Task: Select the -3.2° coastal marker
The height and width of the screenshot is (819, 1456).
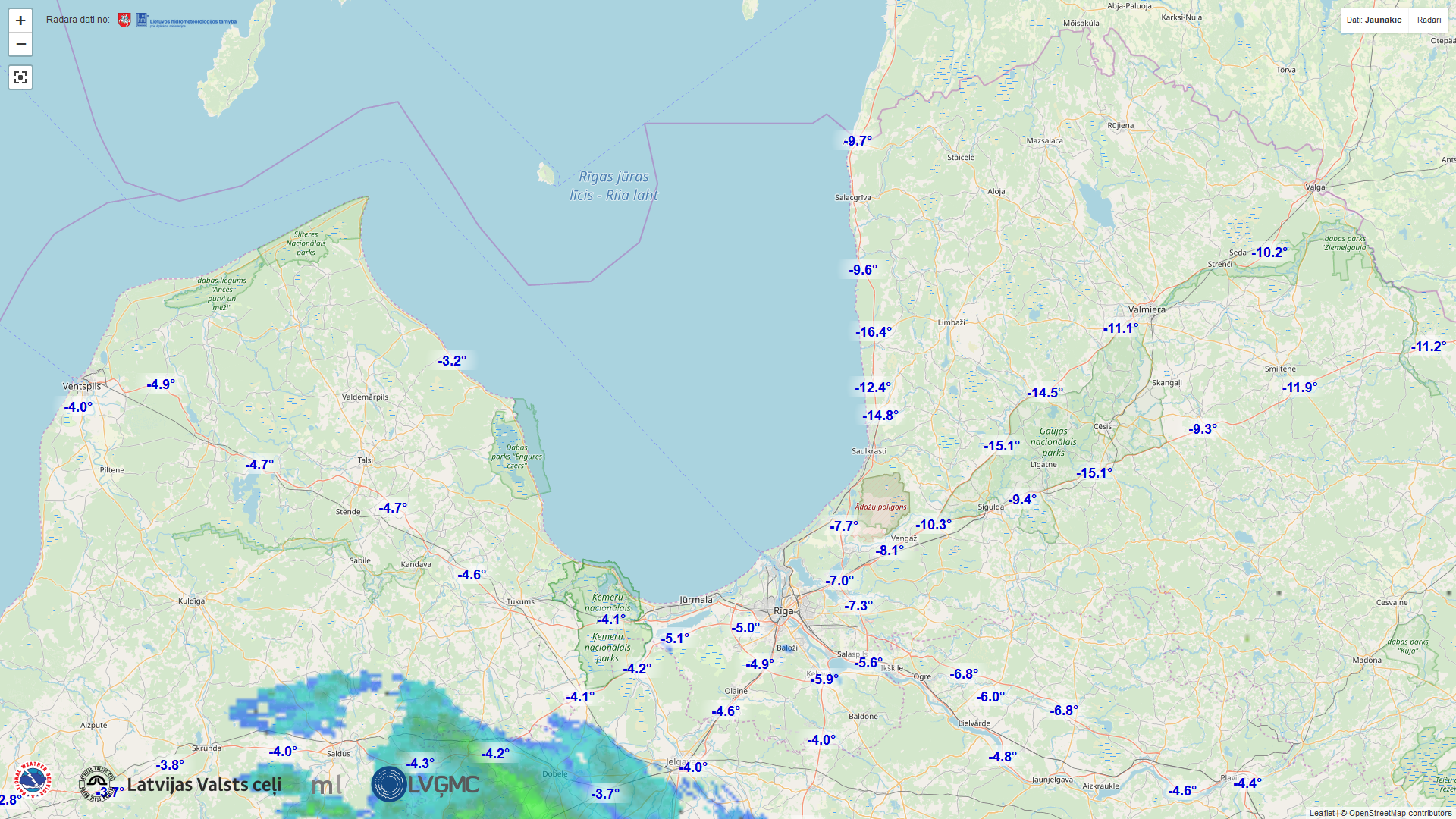Action: pos(452,361)
